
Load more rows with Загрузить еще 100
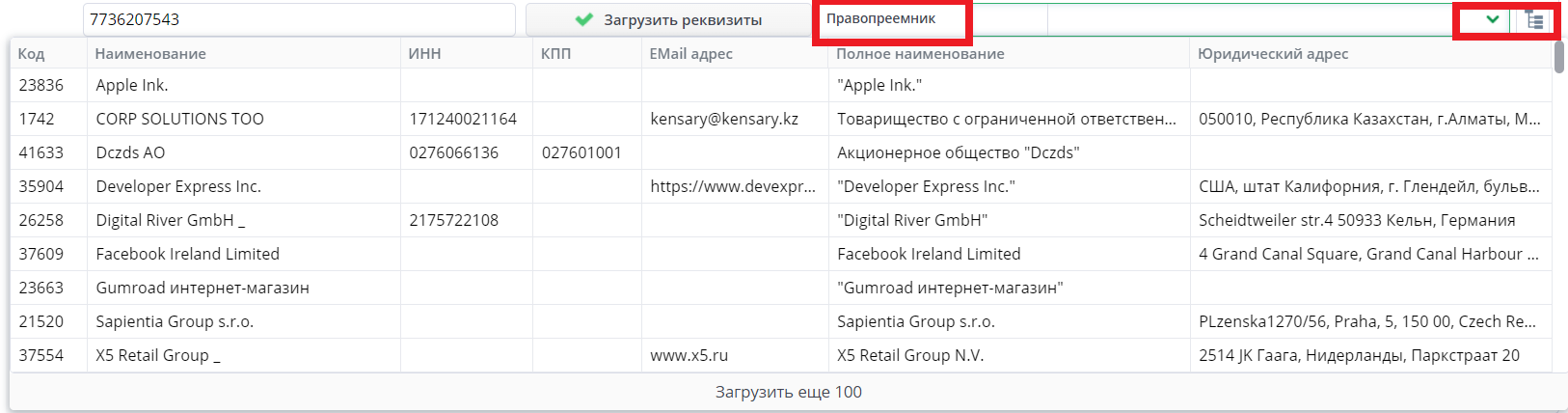[x=788, y=392]
